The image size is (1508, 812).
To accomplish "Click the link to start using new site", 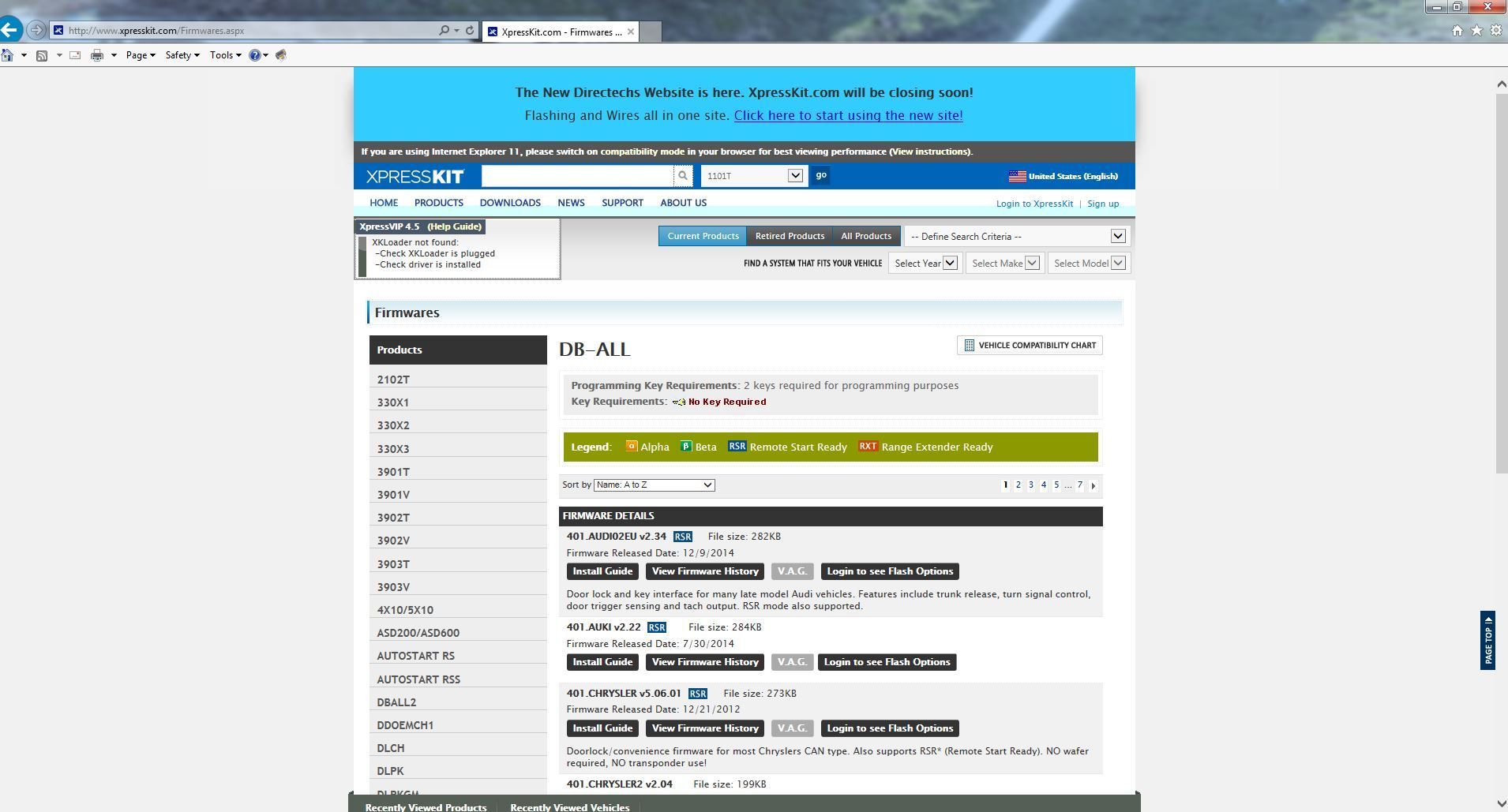I will 848,115.
